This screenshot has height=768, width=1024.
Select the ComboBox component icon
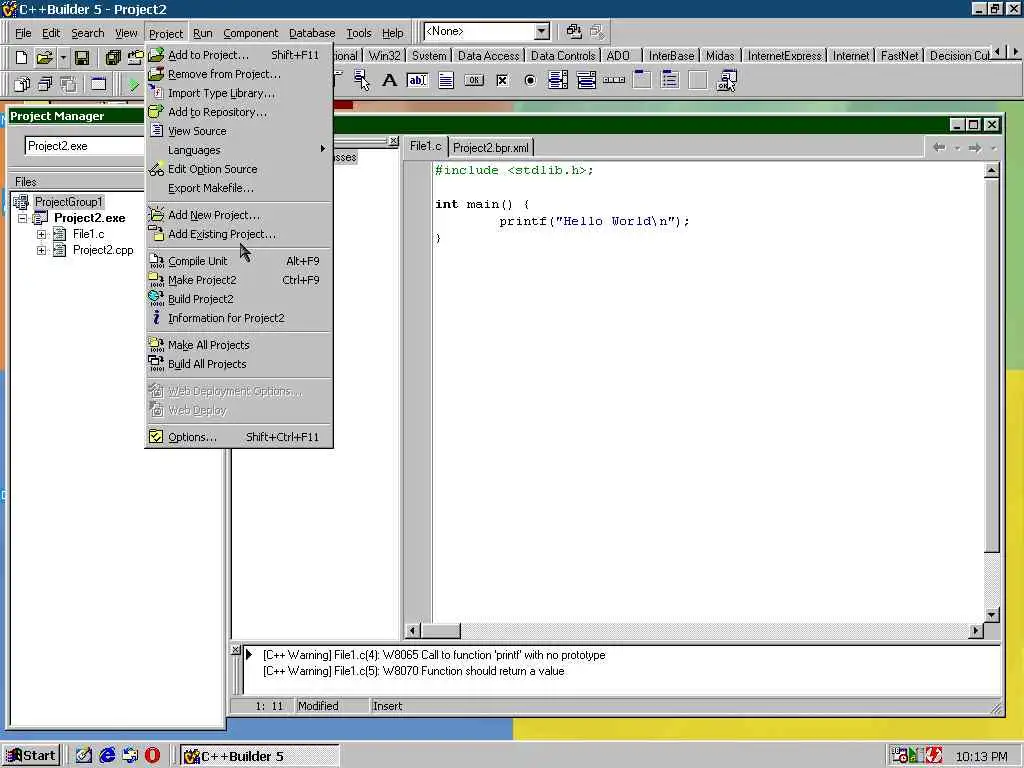pyautogui.click(x=586, y=80)
